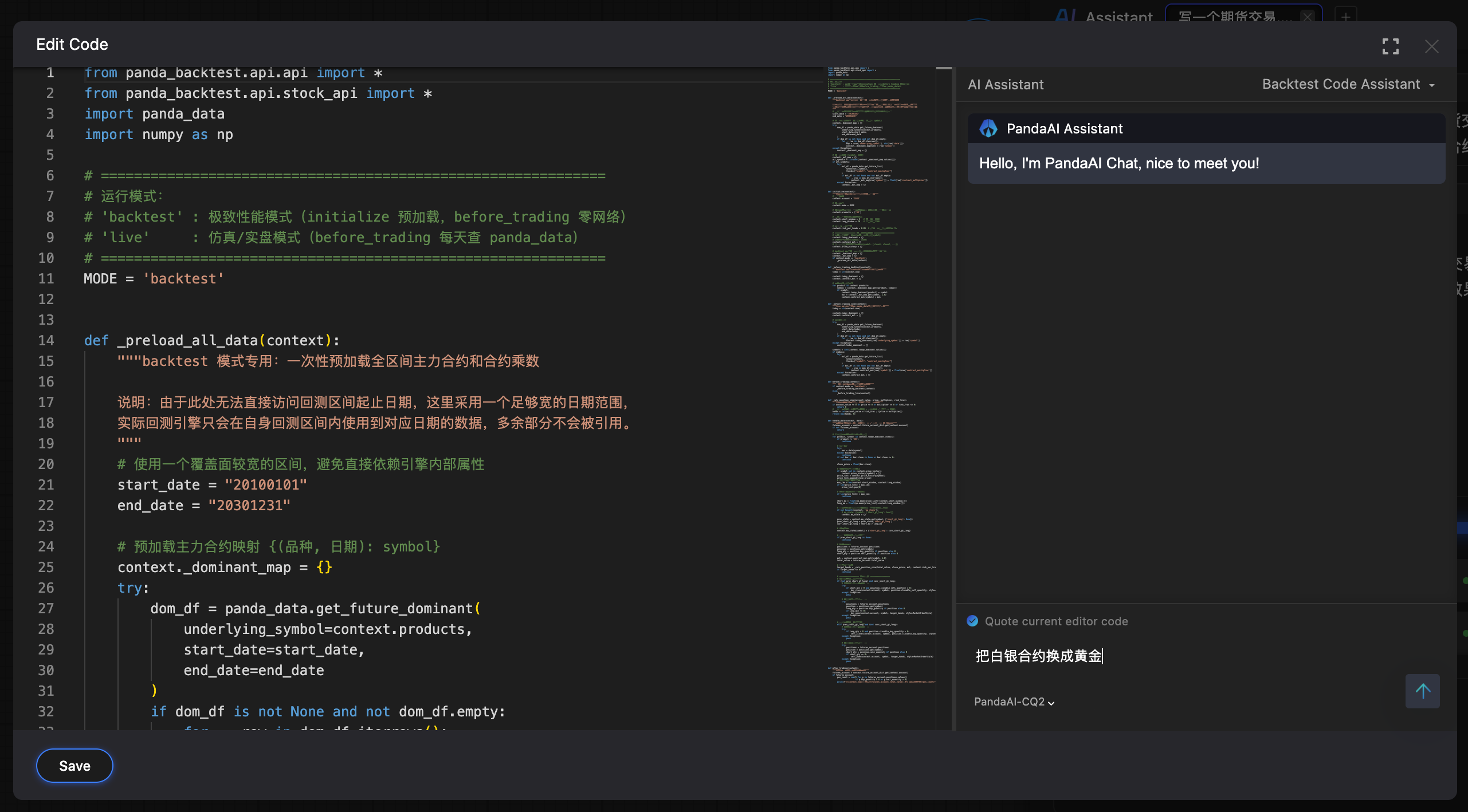
Task: Click the def _preload_all_data line
Action: click(x=211, y=341)
